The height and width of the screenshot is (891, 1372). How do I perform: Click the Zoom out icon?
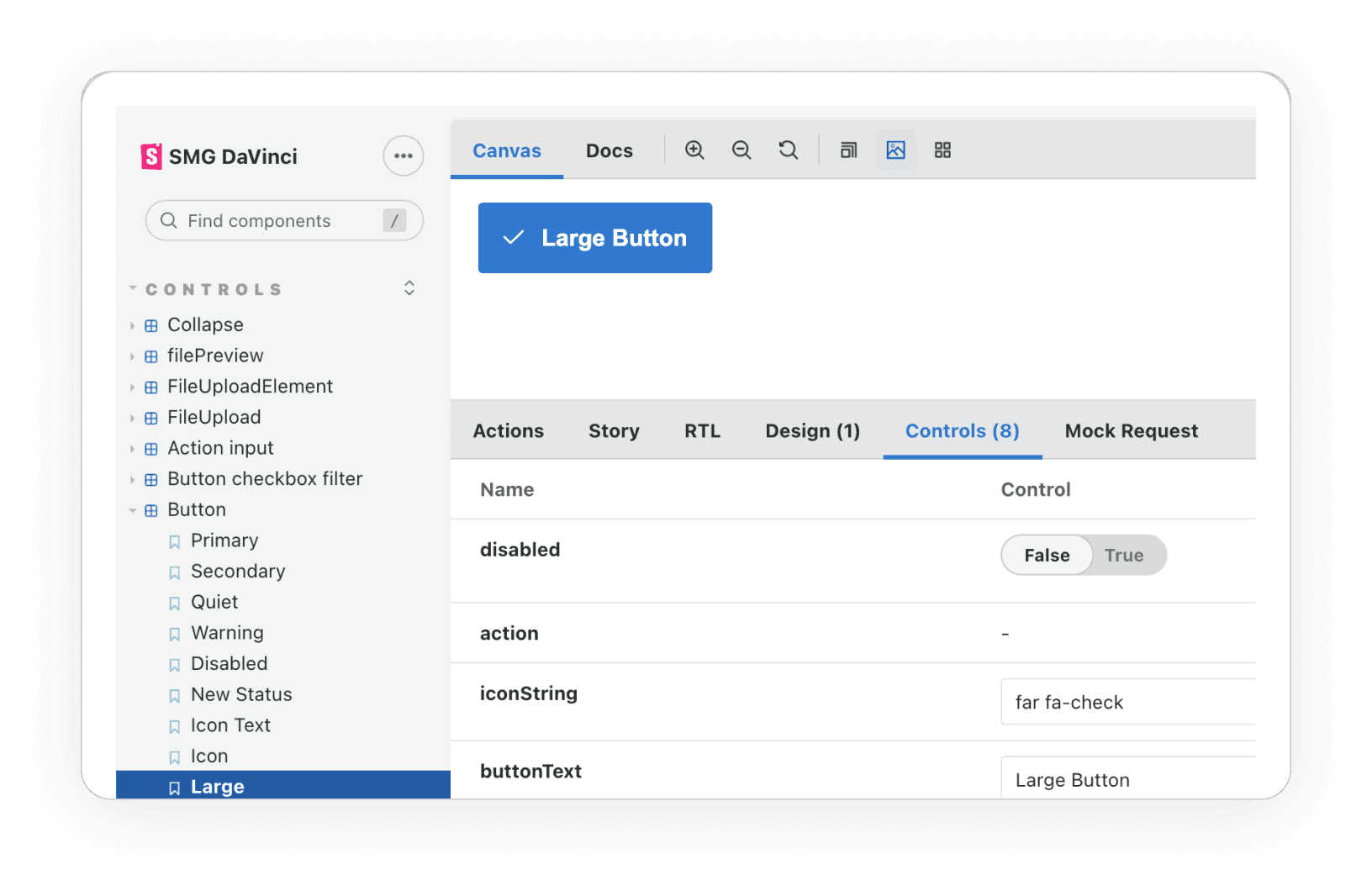tap(741, 150)
